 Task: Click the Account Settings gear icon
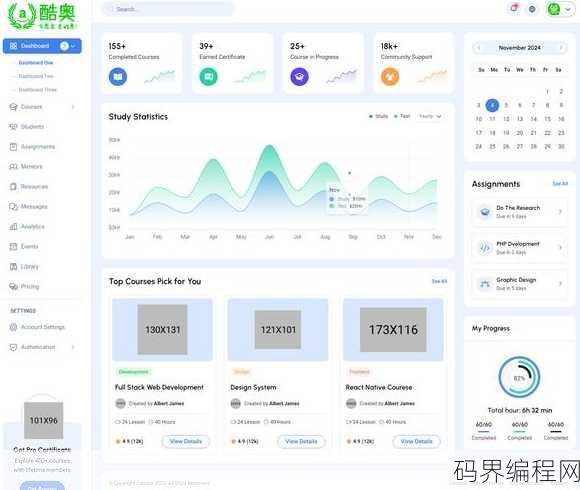coord(13,327)
